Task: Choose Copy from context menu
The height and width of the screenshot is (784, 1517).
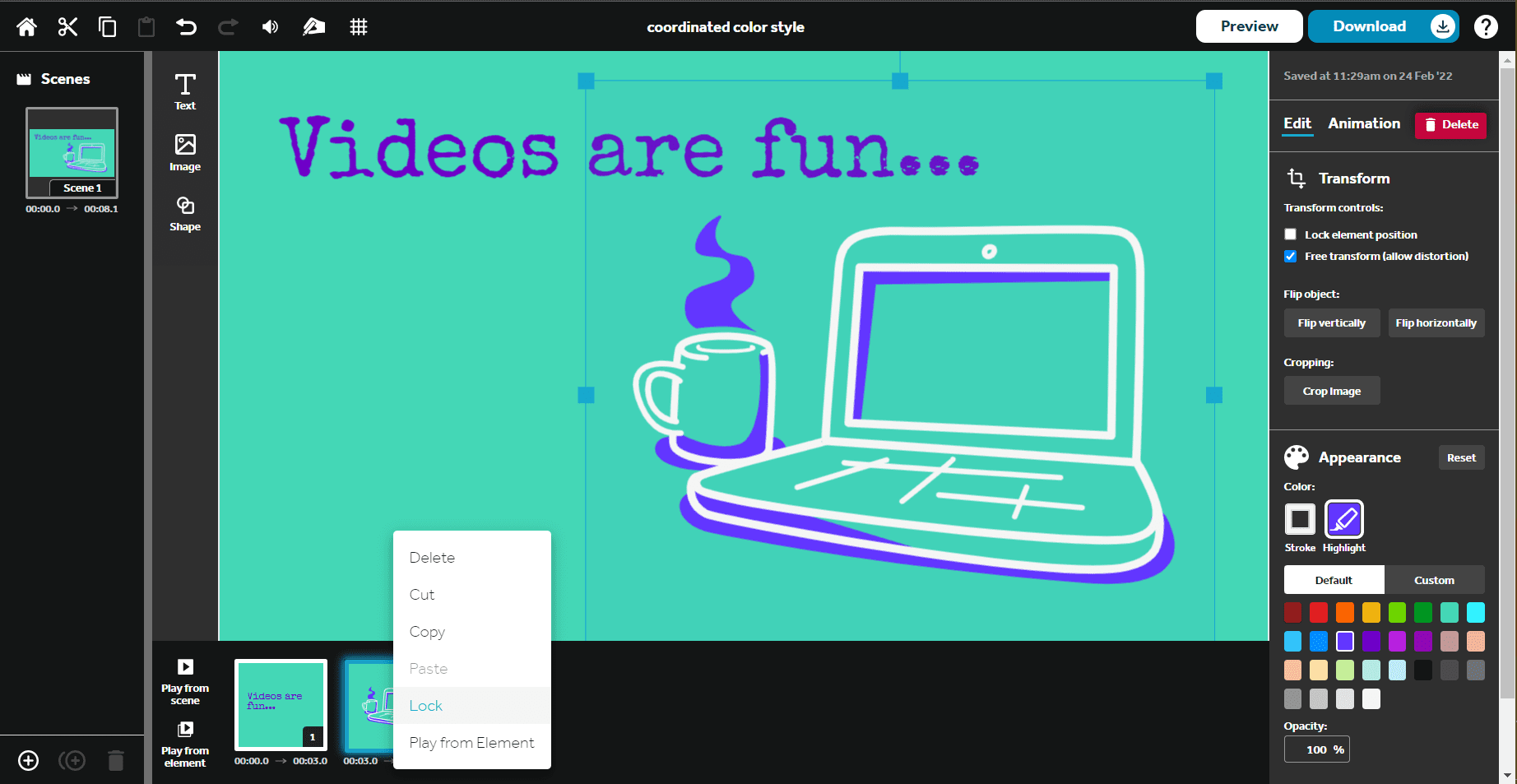Action: pyautogui.click(x=472, y=632)
